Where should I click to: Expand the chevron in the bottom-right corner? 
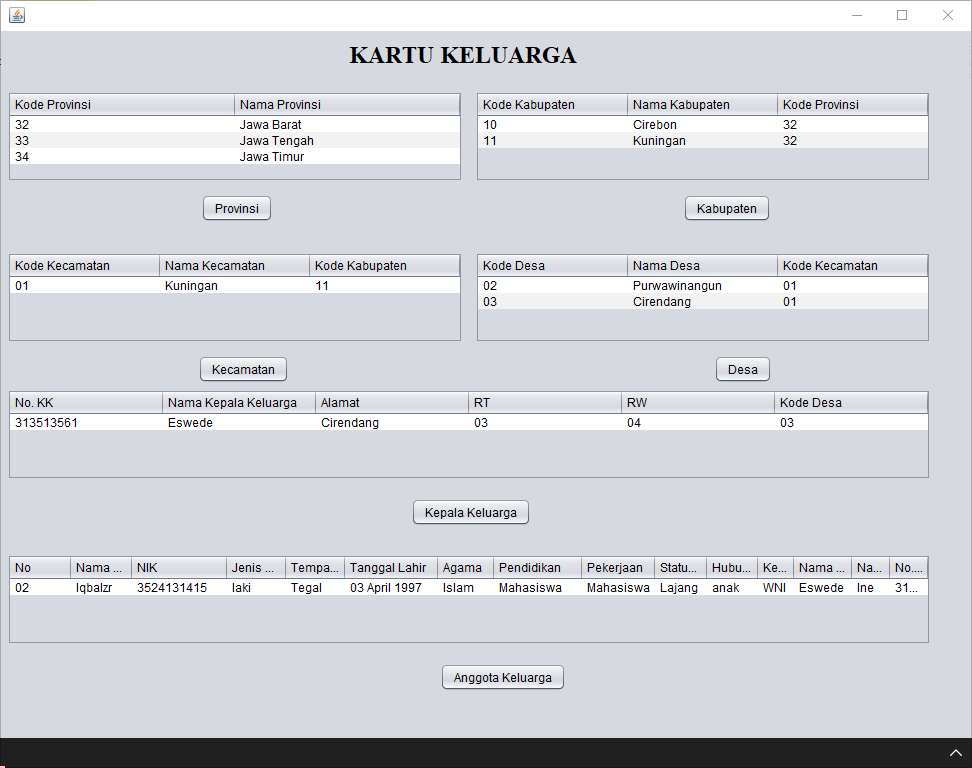click(956, 752)
